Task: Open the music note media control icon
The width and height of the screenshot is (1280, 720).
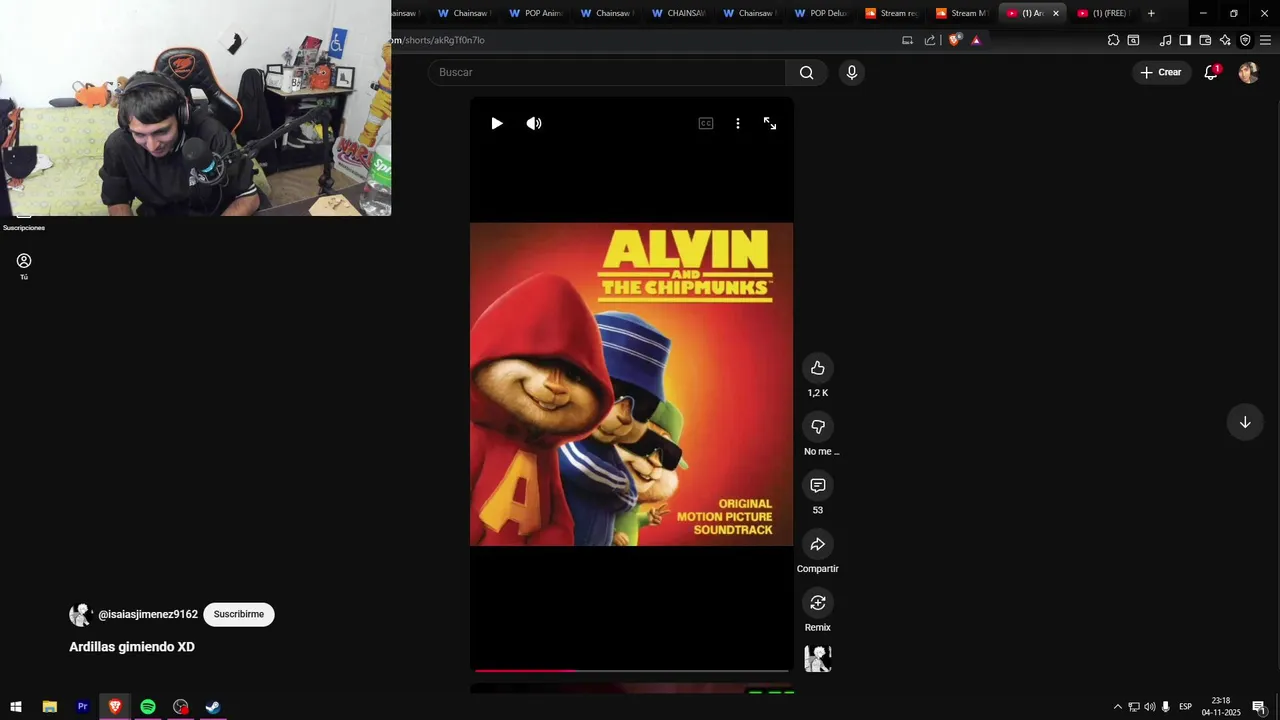Action: [1165, 40]
